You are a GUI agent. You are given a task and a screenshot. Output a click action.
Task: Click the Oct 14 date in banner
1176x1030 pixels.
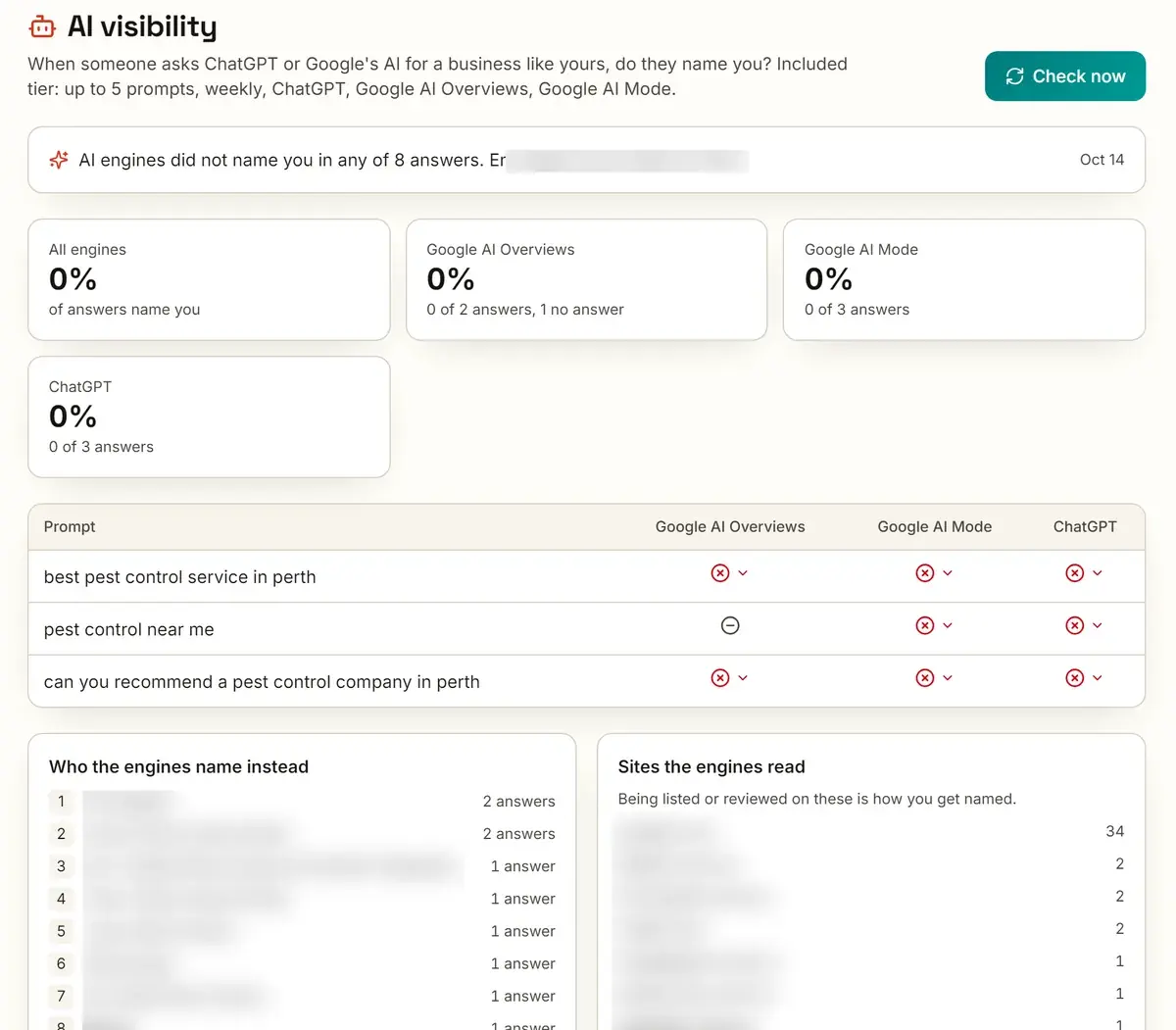click(x=1102, y=160)
